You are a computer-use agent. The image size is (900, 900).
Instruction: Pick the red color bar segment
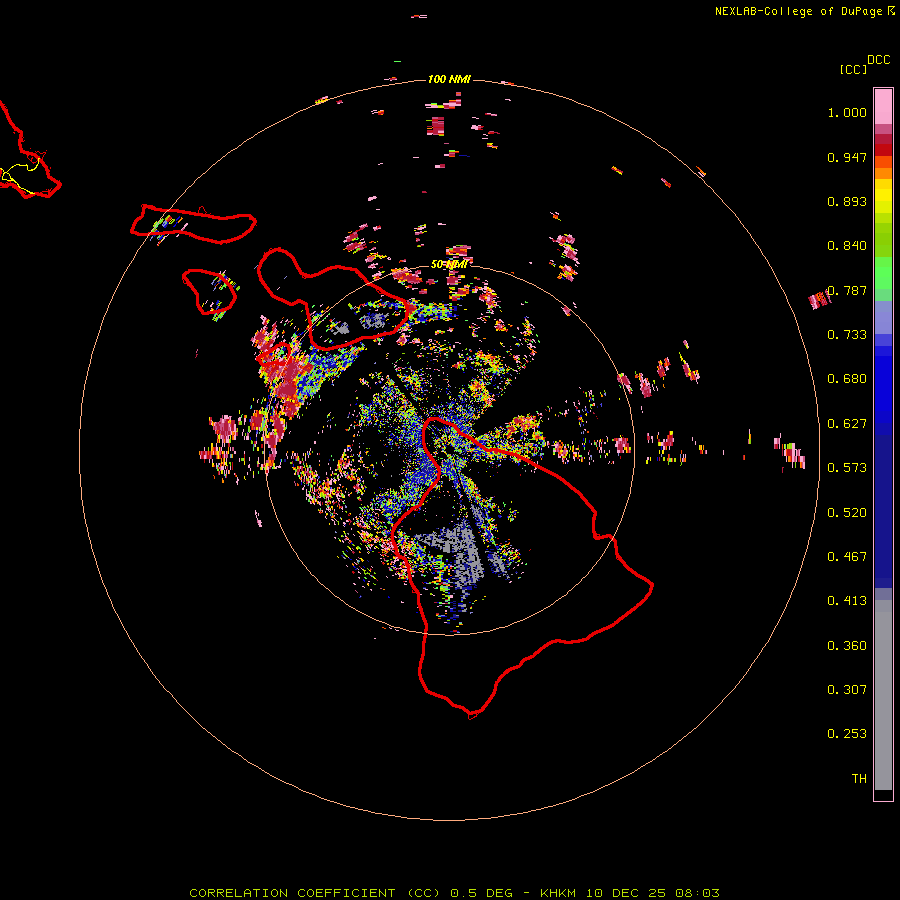(883, 150)
